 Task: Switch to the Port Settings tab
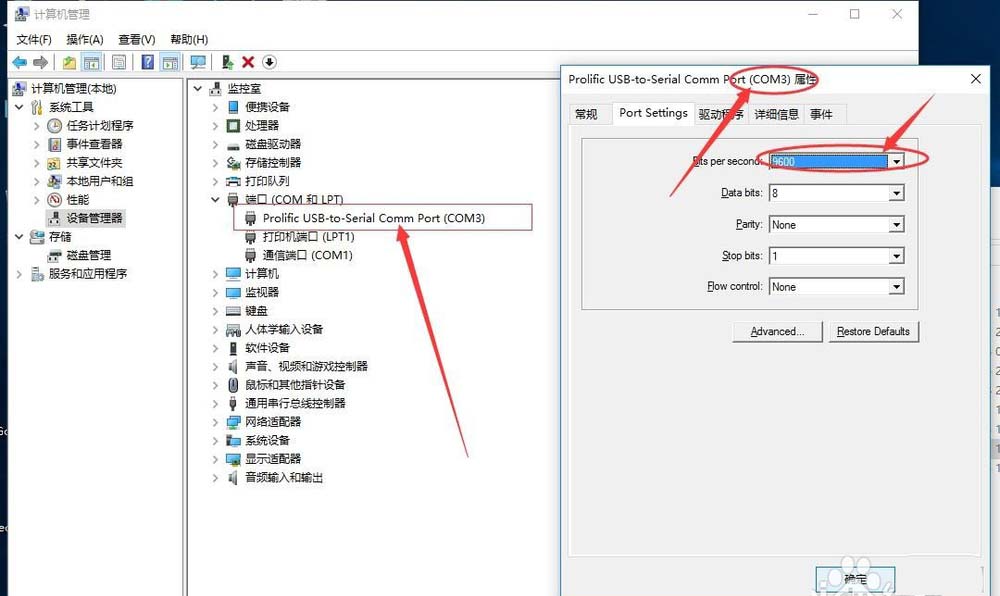coord(653,113)
